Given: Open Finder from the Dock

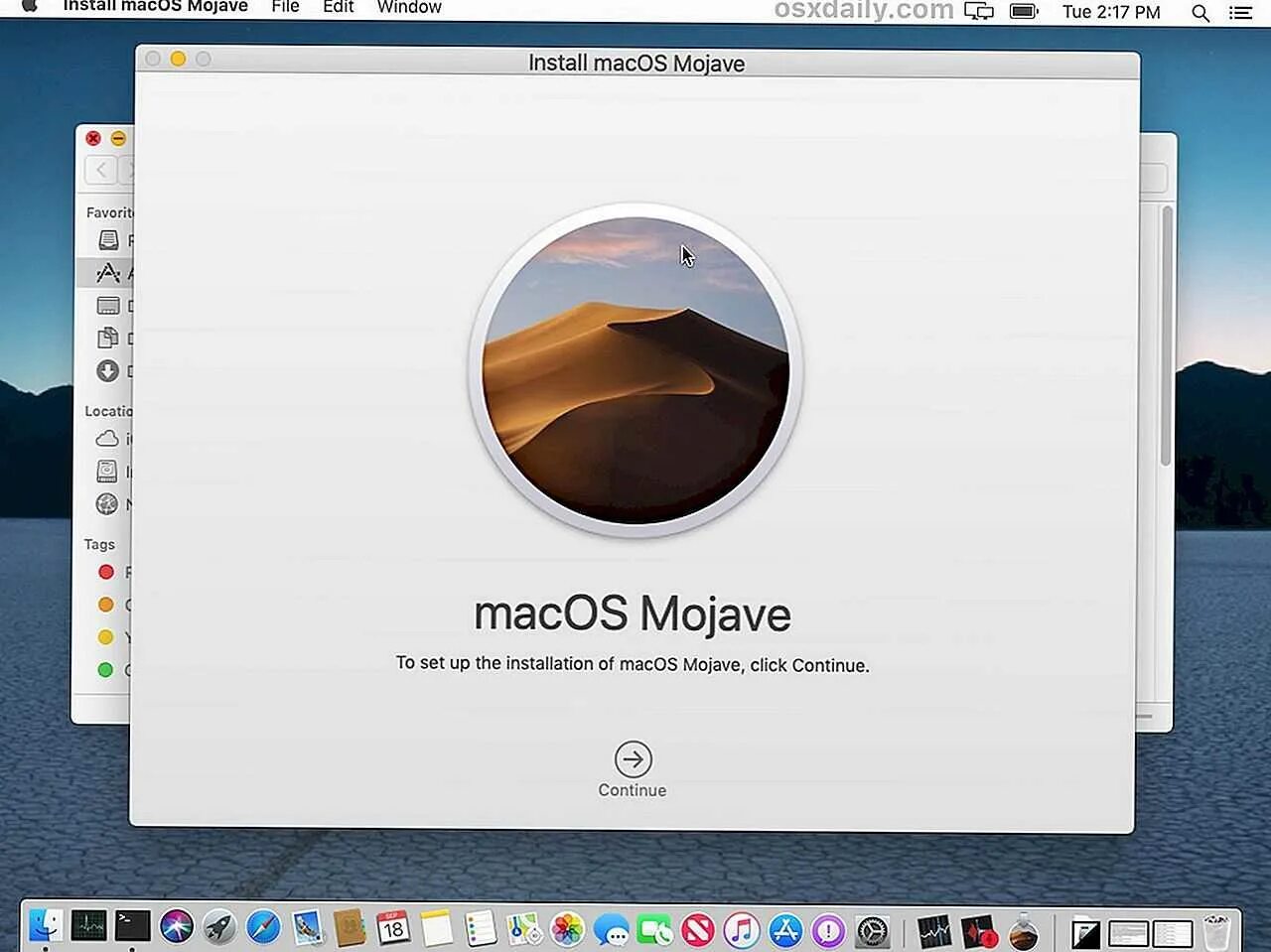Looking at the screenshot, I should click(x=46, y=927).
